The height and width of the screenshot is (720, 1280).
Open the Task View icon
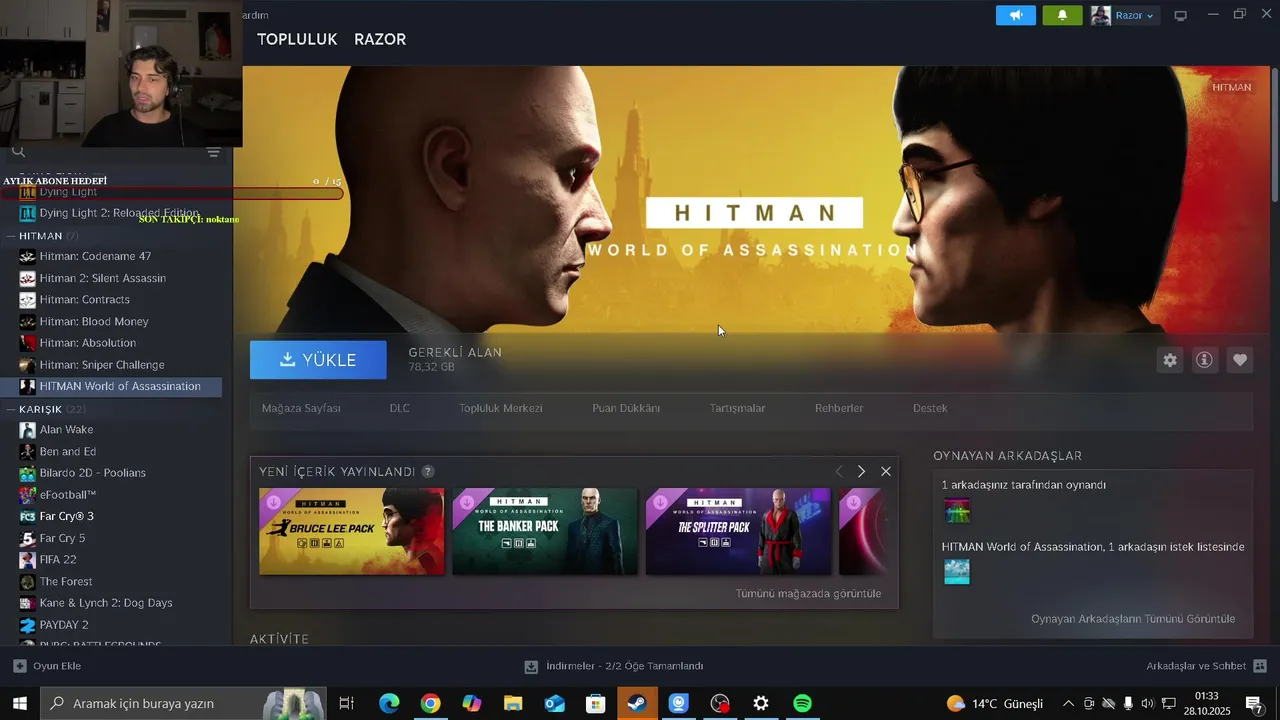point(346,703)
